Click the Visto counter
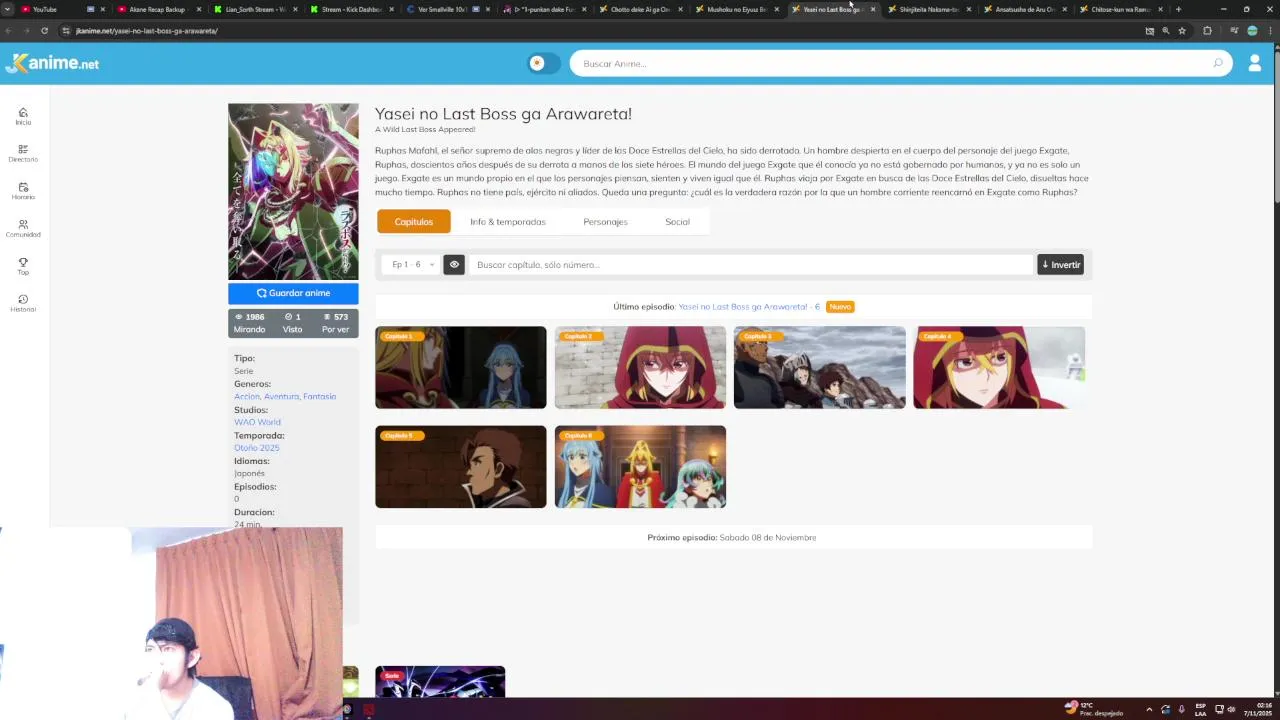The width and height of the screenshot is (1280, 720). [x=292, y=323]
